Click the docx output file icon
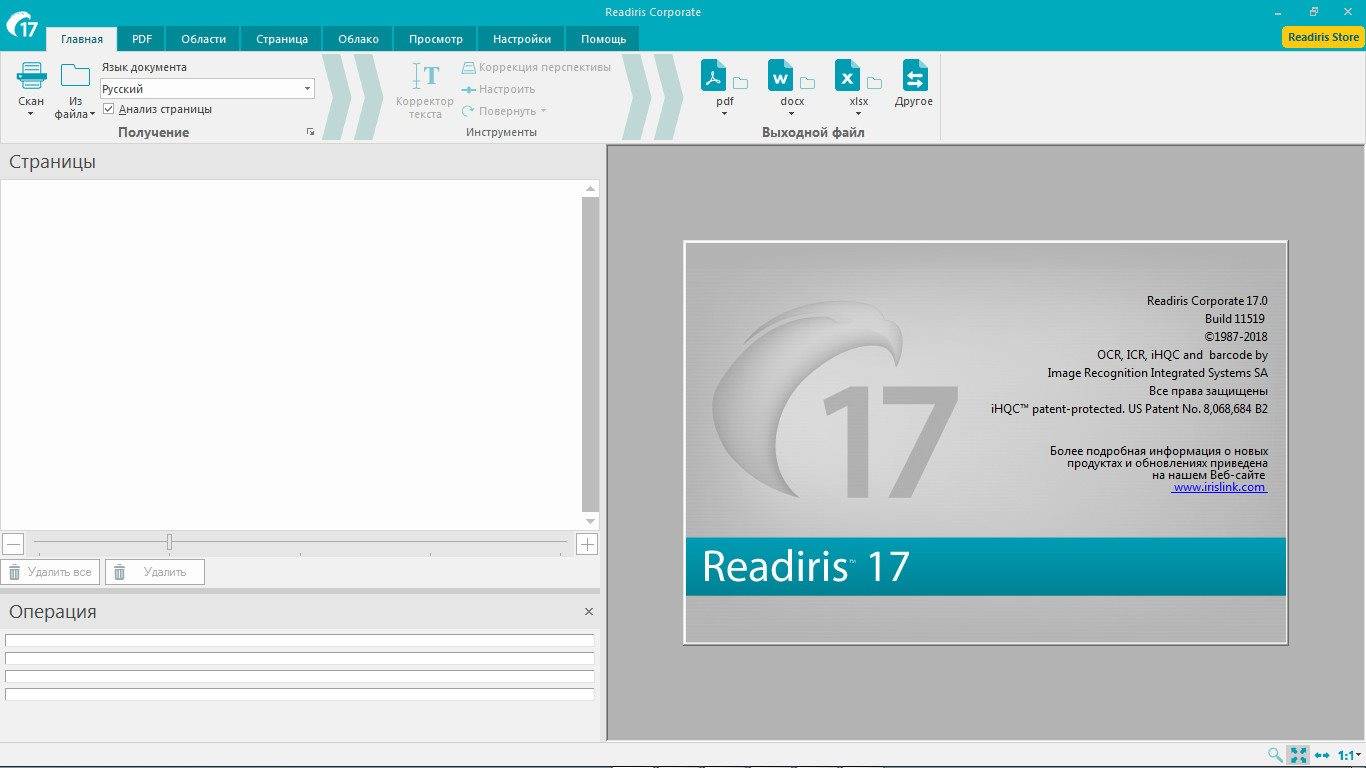 coord(781,76)
